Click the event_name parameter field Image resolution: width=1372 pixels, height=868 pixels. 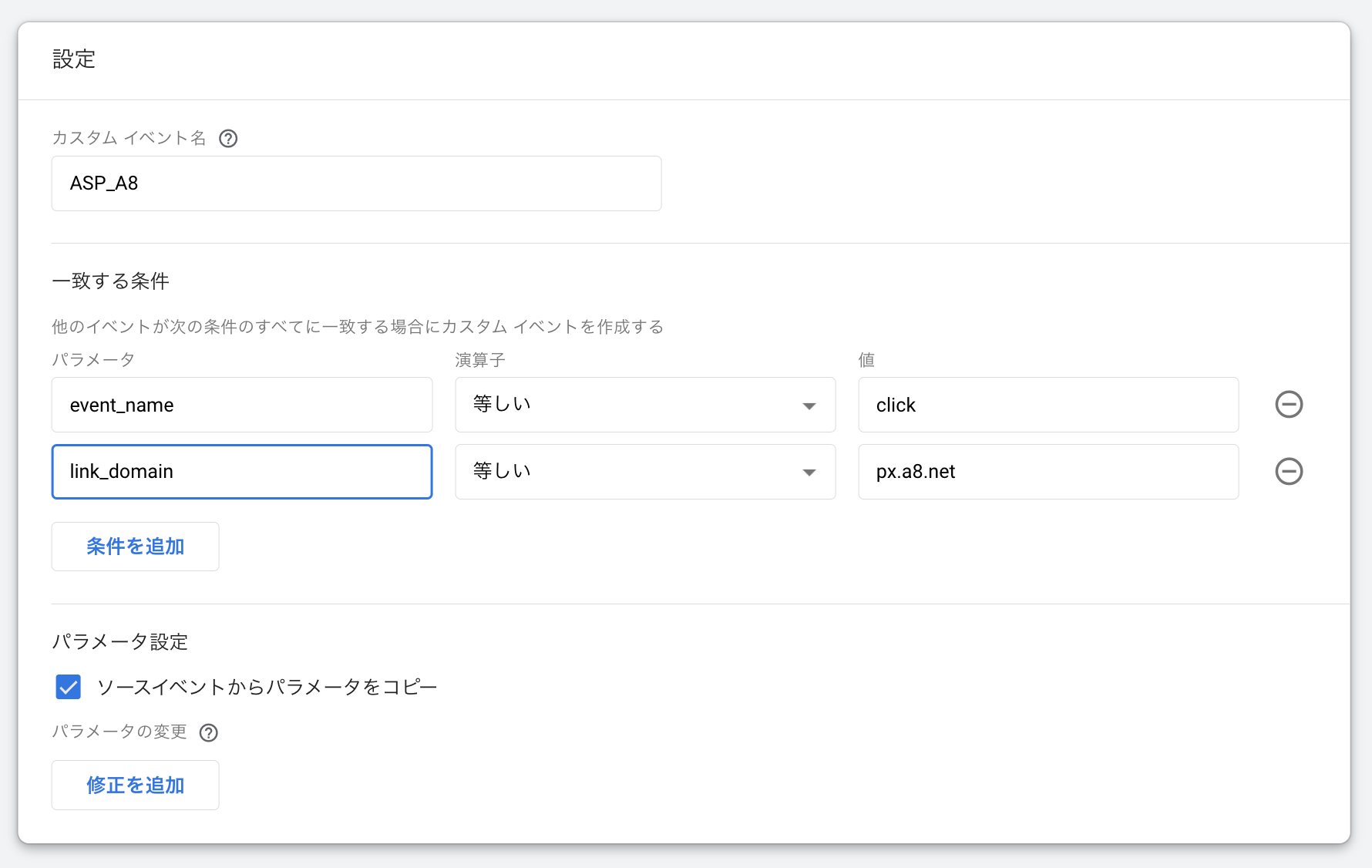[x=242, y=405]
